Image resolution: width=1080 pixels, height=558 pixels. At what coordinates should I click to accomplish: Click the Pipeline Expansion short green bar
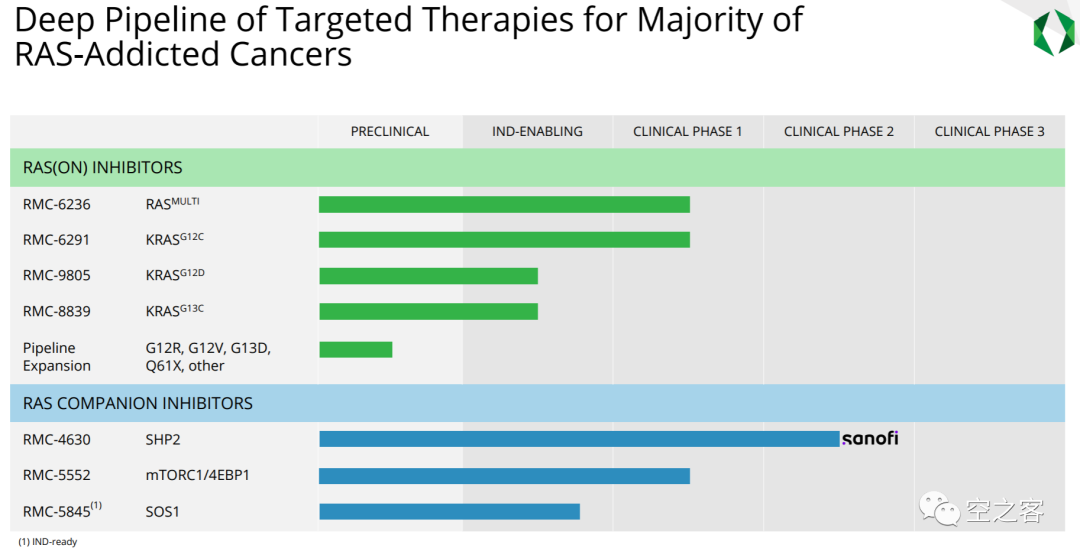pos(356,349)
